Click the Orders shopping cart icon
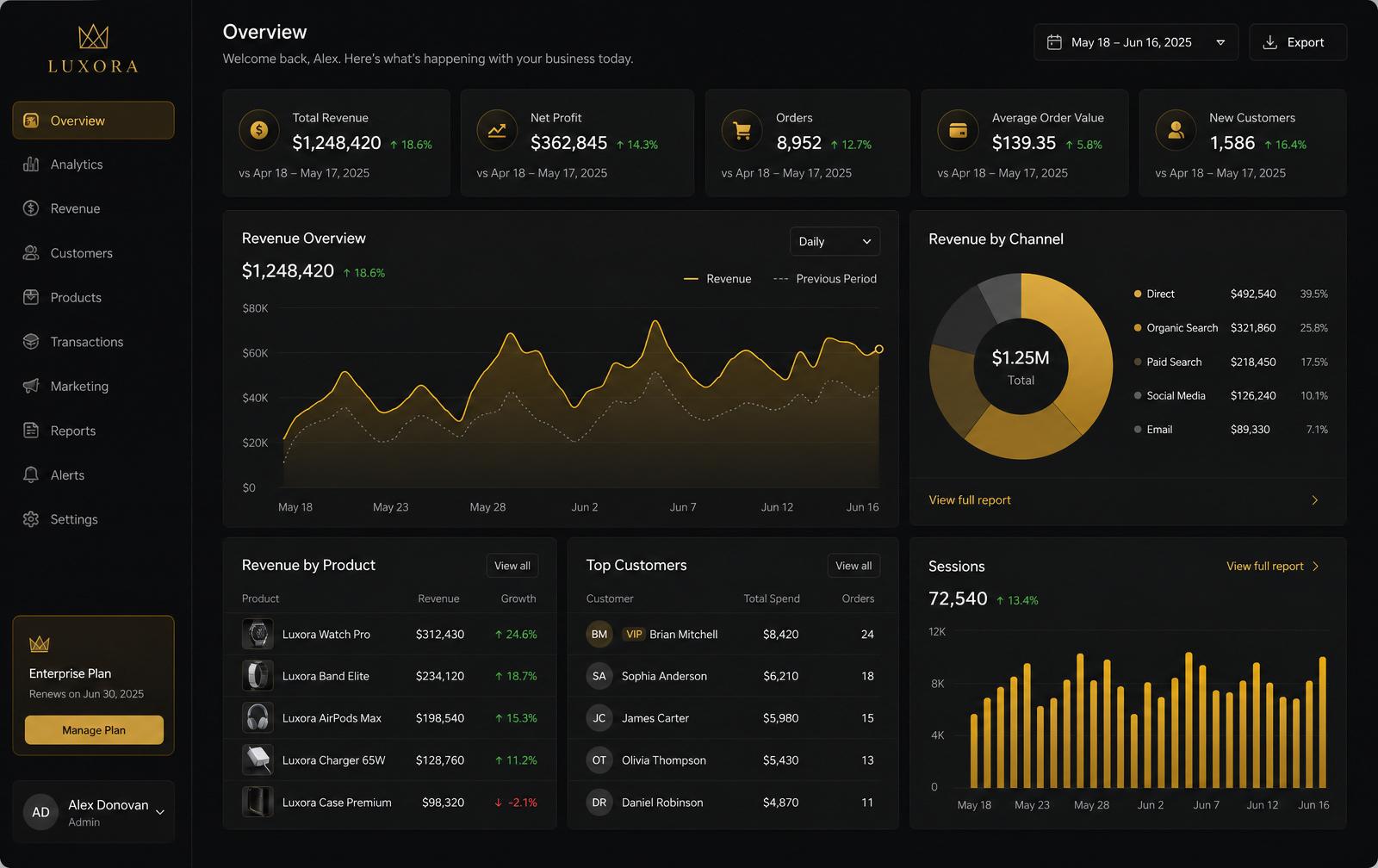The image size is (1378, 868). pyautogui.click(x=742, y=131)
